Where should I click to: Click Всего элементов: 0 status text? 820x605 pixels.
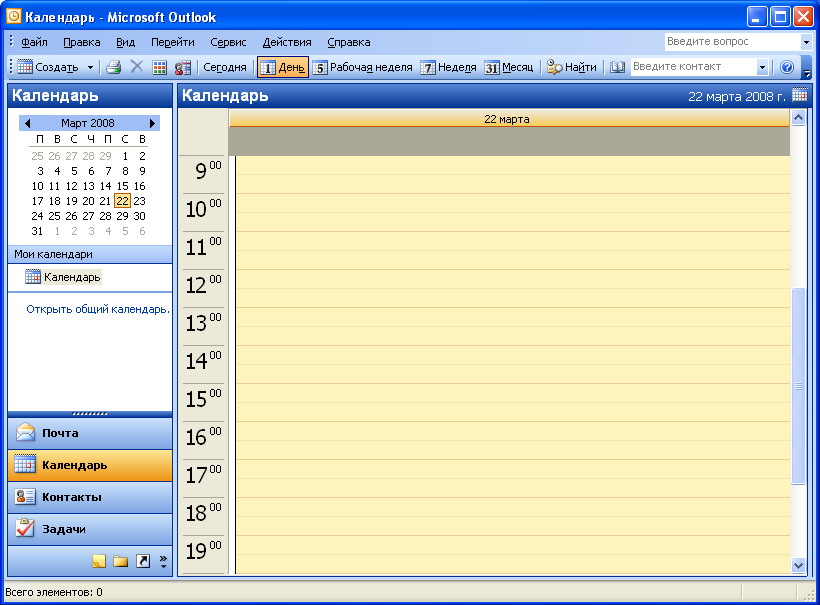pyautogui.click(x=54, y=592)
